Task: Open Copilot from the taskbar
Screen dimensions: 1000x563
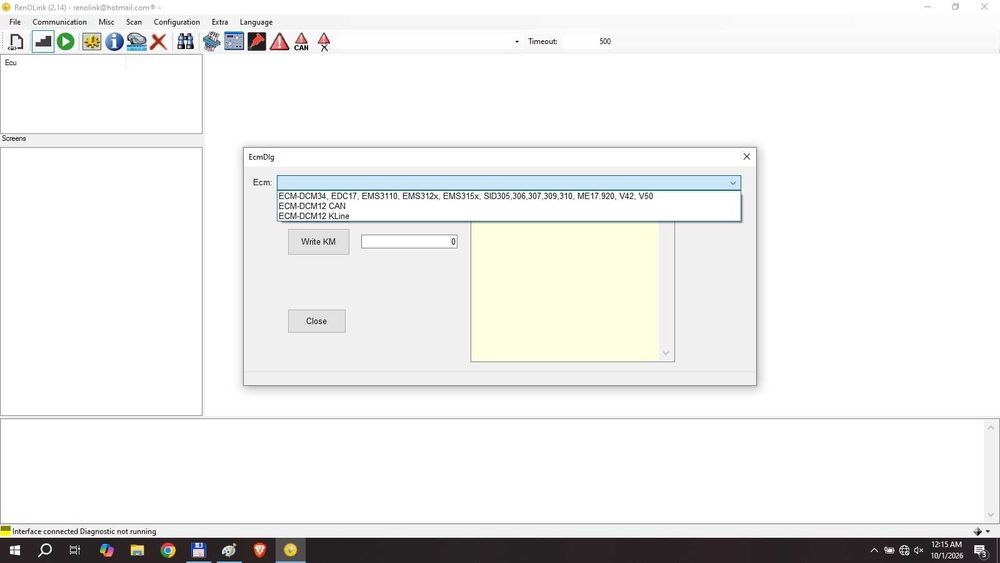Action: 106,550
